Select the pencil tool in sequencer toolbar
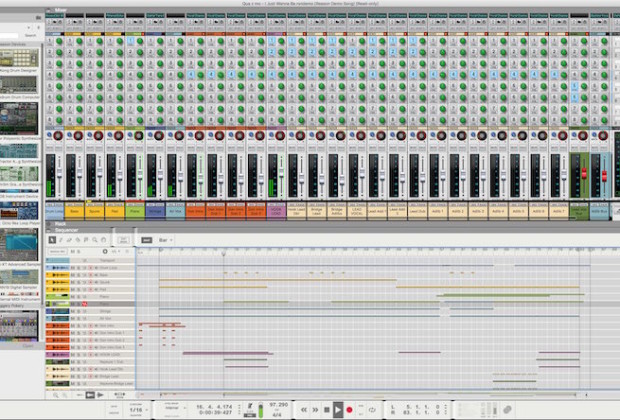 pyautogui.click(x=61, y=240)
